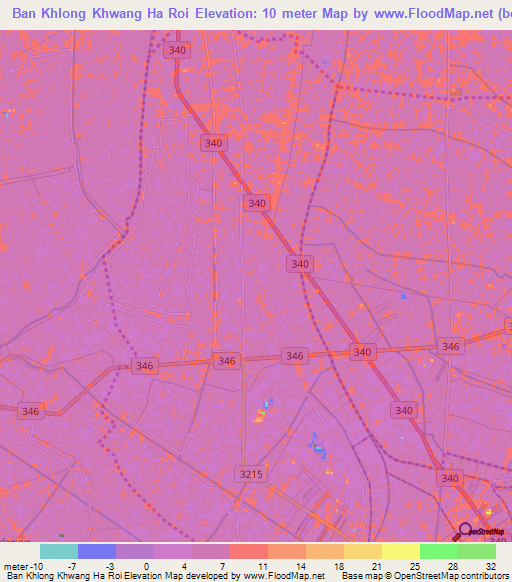Open www.FloodMap.net link in the title
The height and width of the screenshot is (582, 512).
pyautogui.click(x=434, y=14)
